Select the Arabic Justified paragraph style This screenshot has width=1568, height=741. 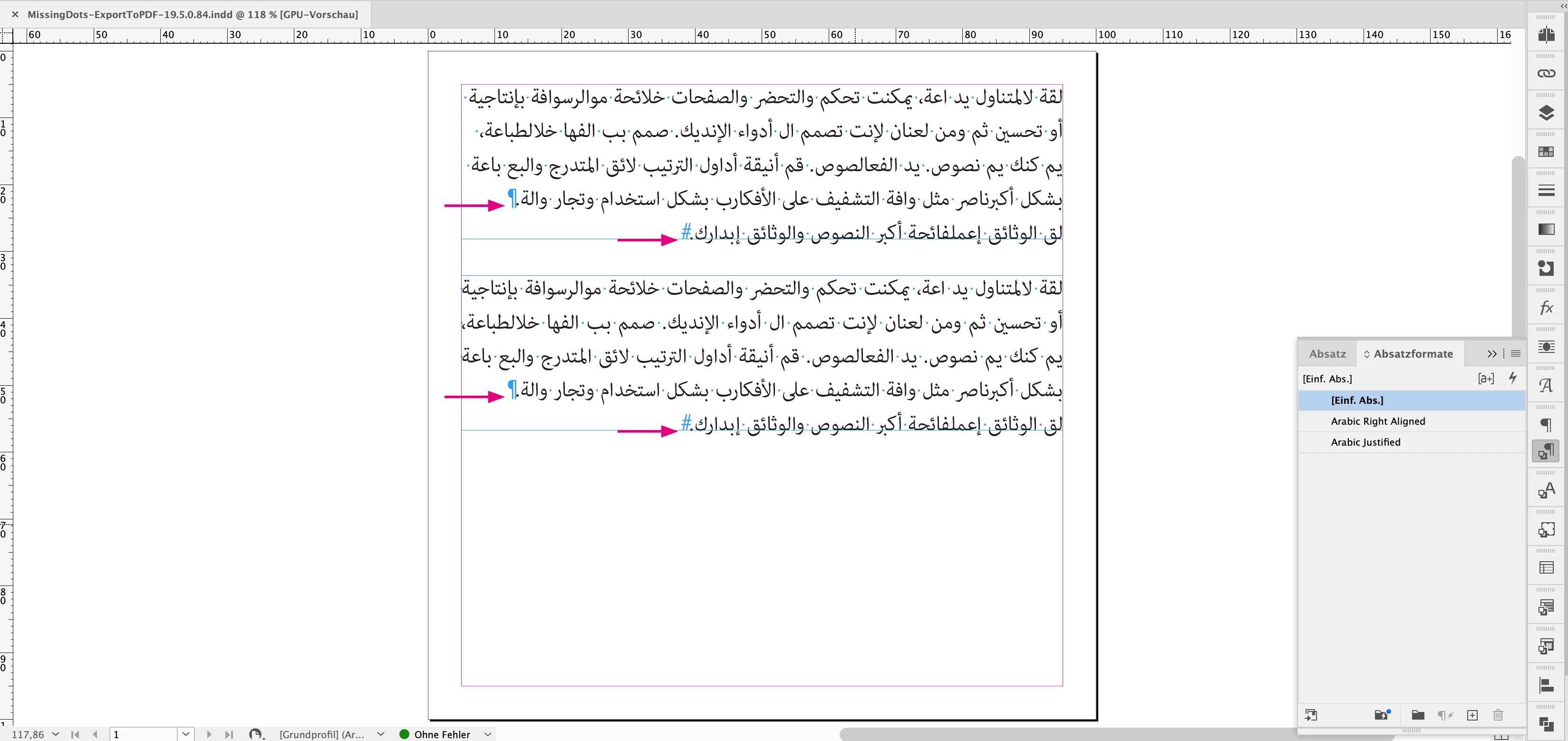1365,442
